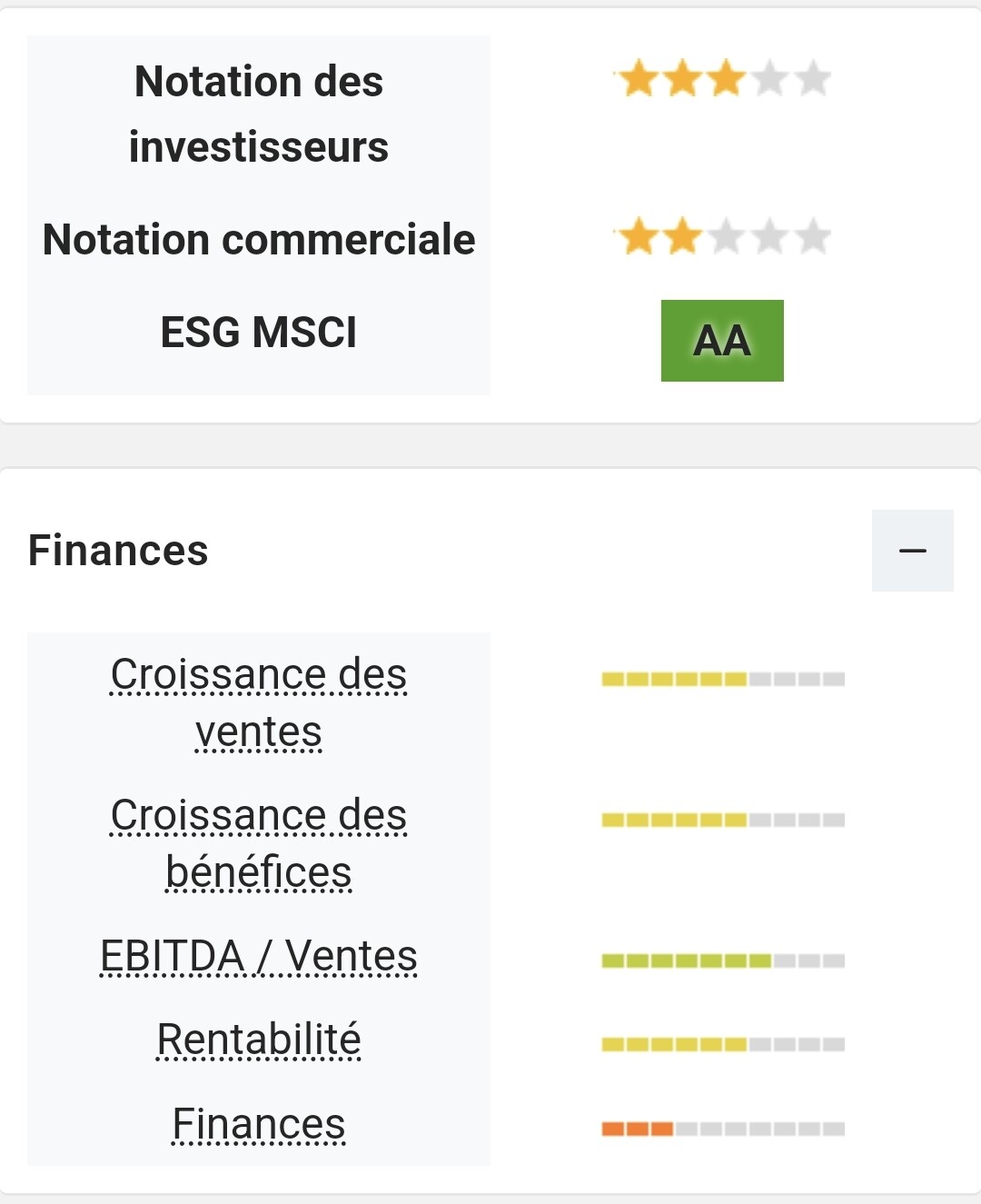Collapse the Finances section with minus button
The image size is (981, 1204).
pos(912,551)
